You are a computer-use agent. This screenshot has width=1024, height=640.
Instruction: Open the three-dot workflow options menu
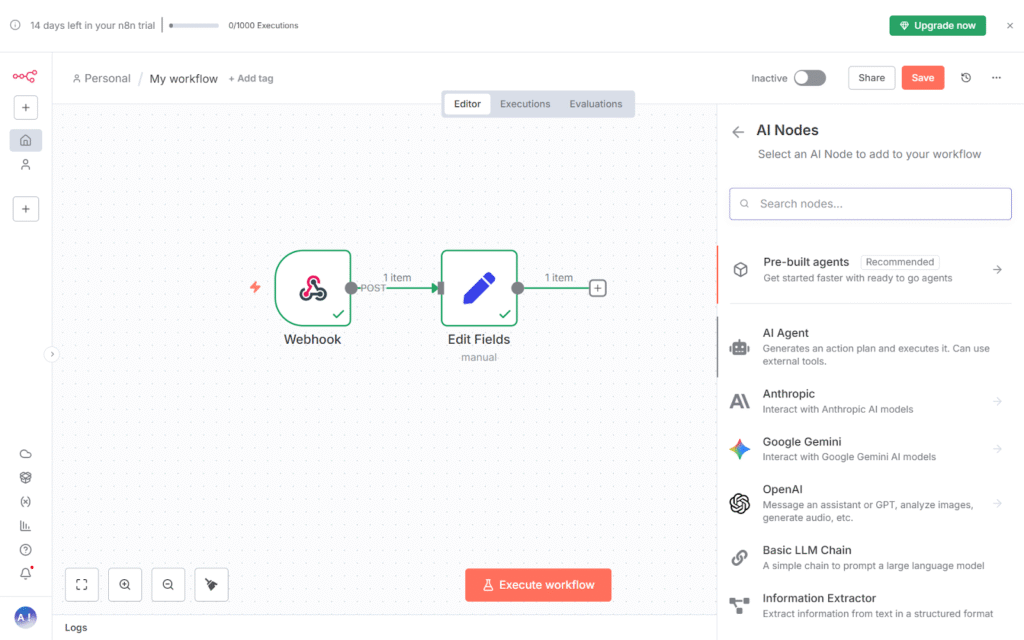click(x=997, y=78)
